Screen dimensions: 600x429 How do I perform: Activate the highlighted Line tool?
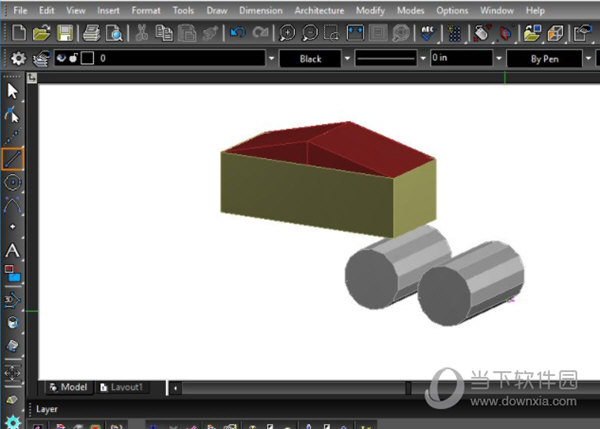click(x=13, y=158)
